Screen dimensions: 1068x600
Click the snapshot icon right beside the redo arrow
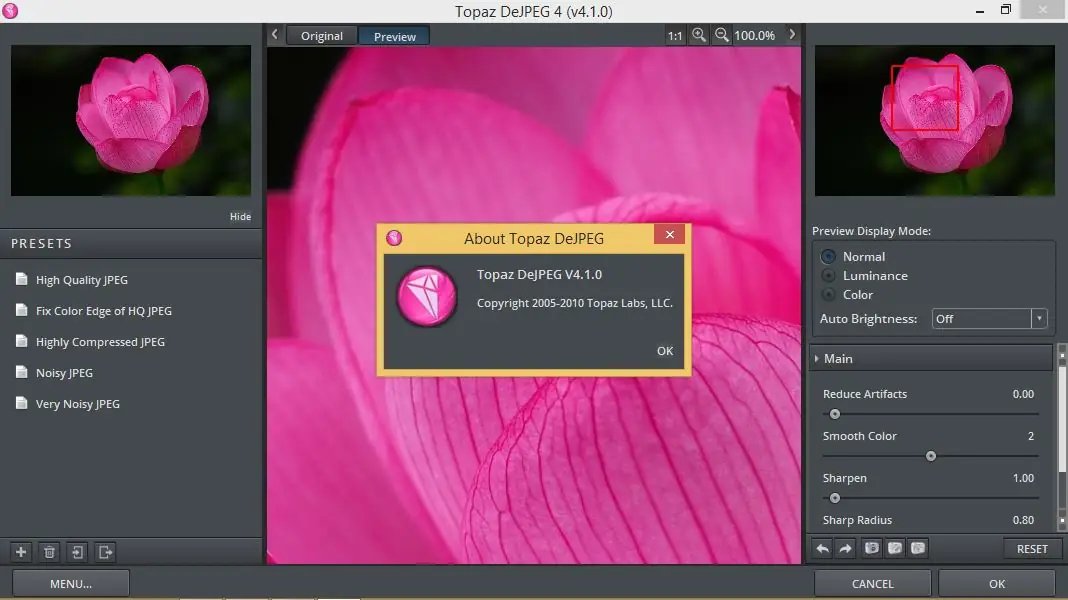pos(871,548)
